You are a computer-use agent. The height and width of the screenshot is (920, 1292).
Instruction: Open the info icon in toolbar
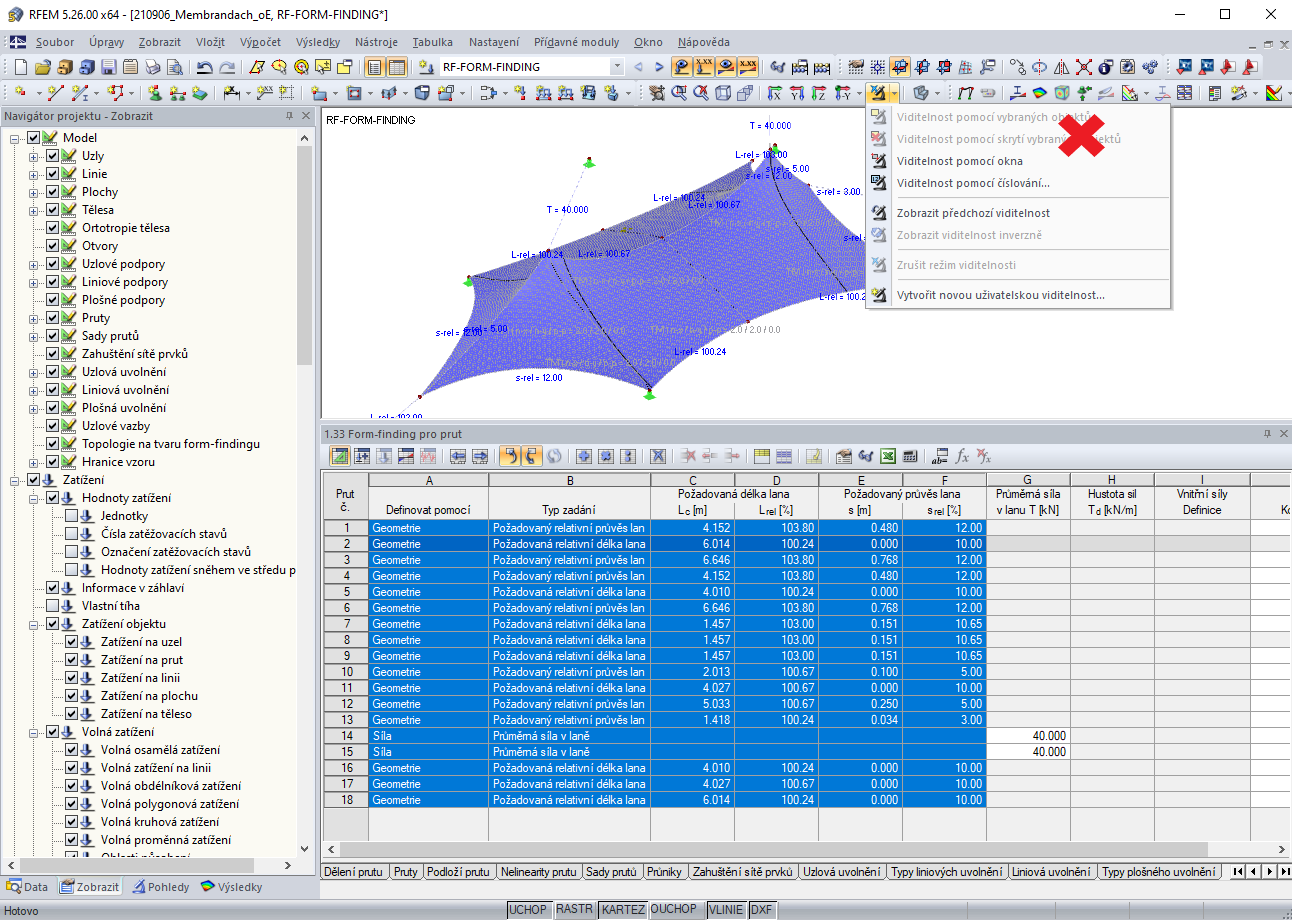coord(1106,67)
